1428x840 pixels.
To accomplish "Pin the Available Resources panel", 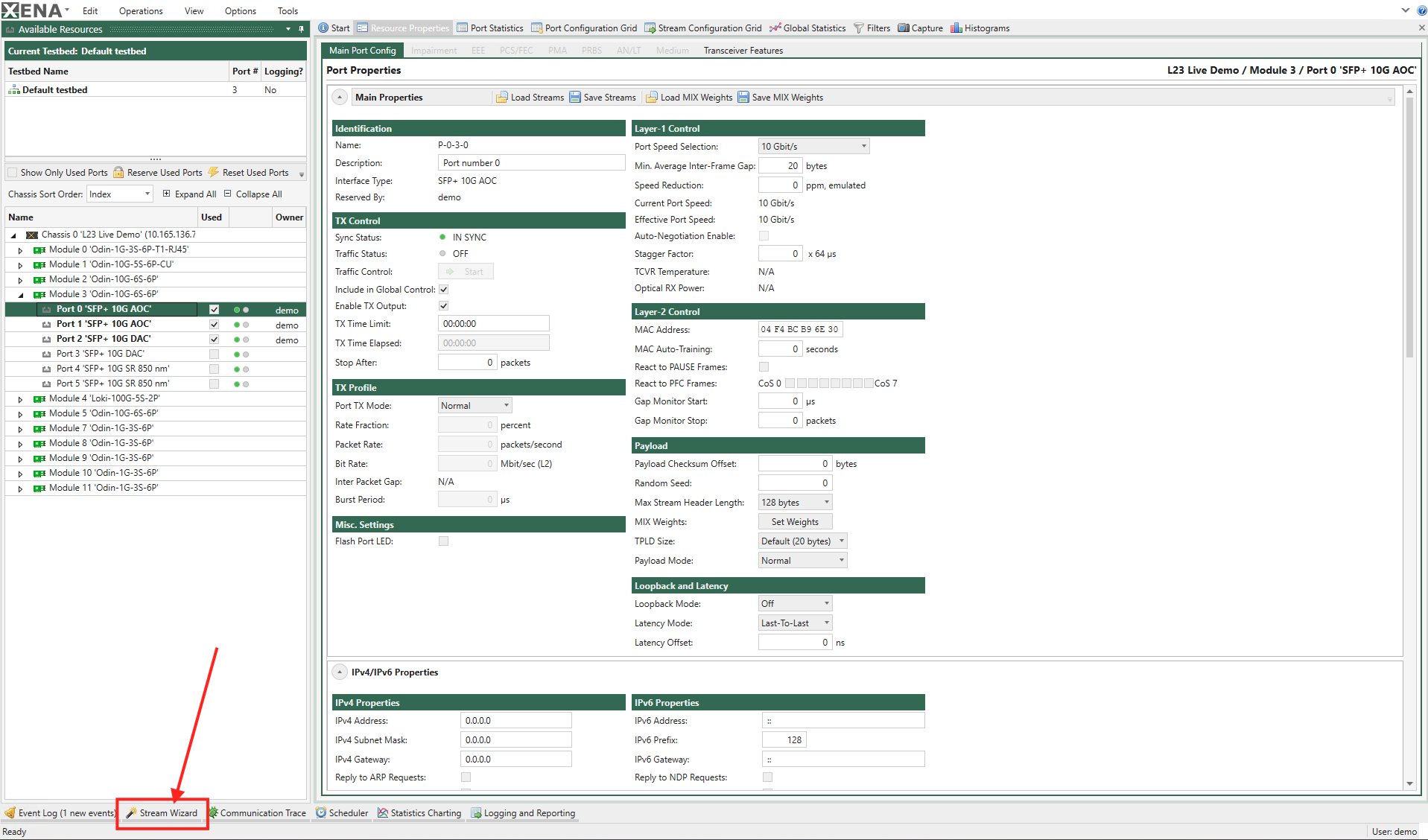I will pos(302,29).
